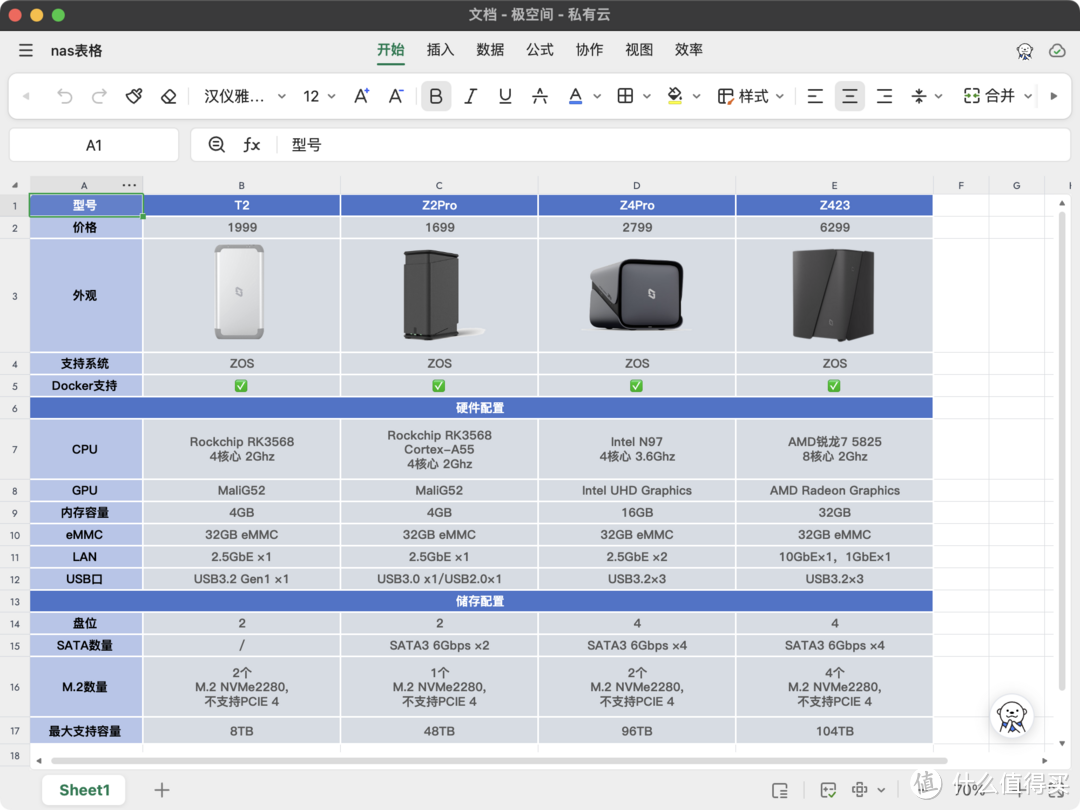Click the select-all corner triangle
This screenshot has height=810, width=1080.
click(14, 185)
